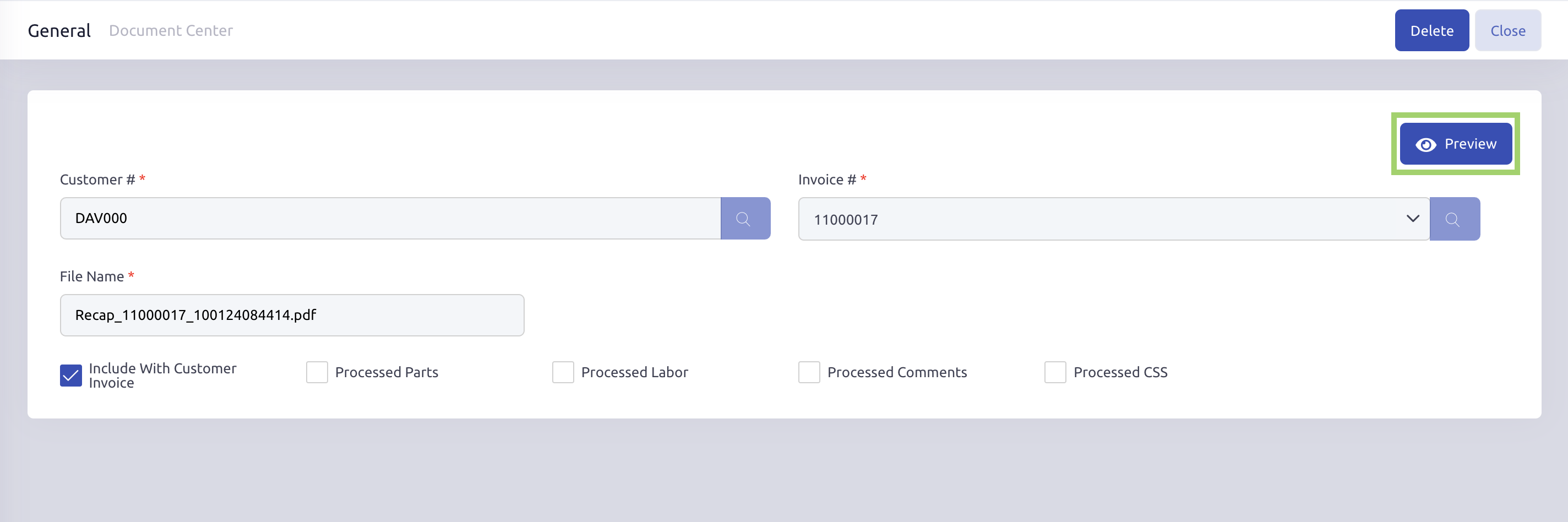Click the Processed Parts label text
This screenshot has height=522, width=1568.
(x=386, y=372)
